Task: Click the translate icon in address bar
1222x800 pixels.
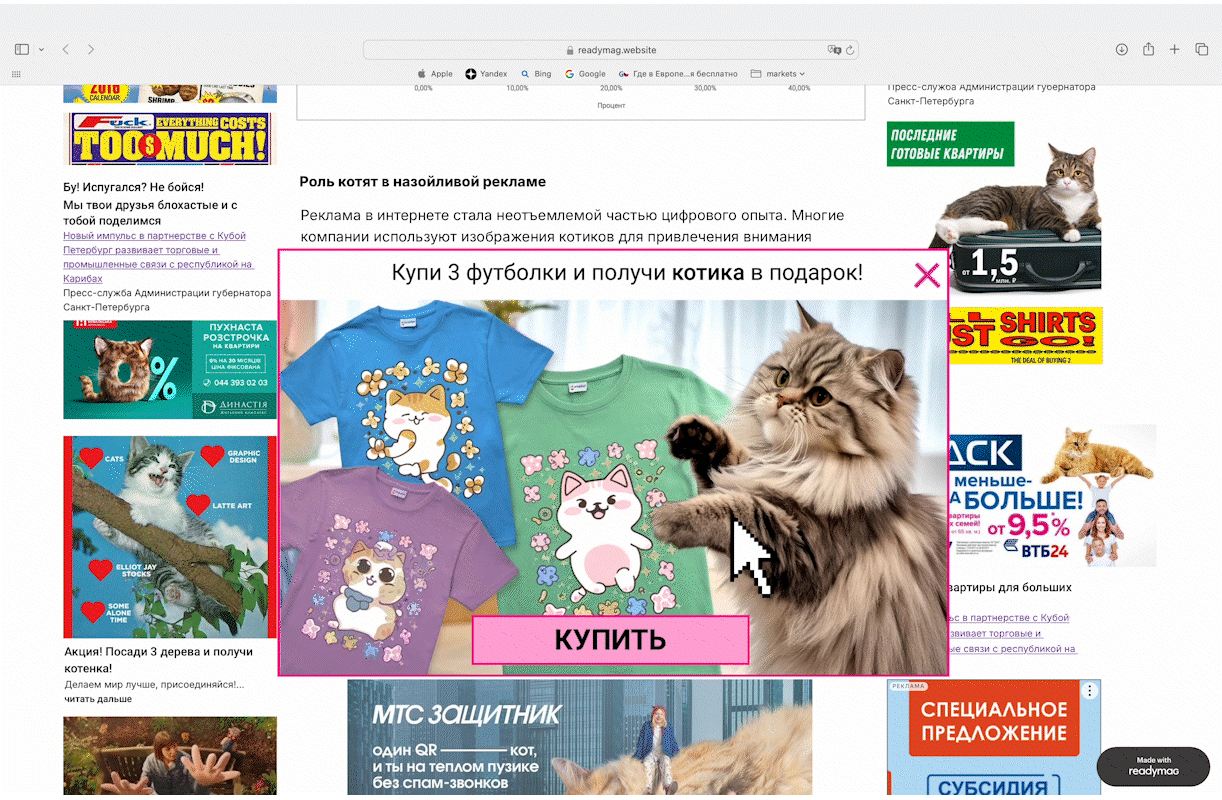Action: (x=833, y=50)
